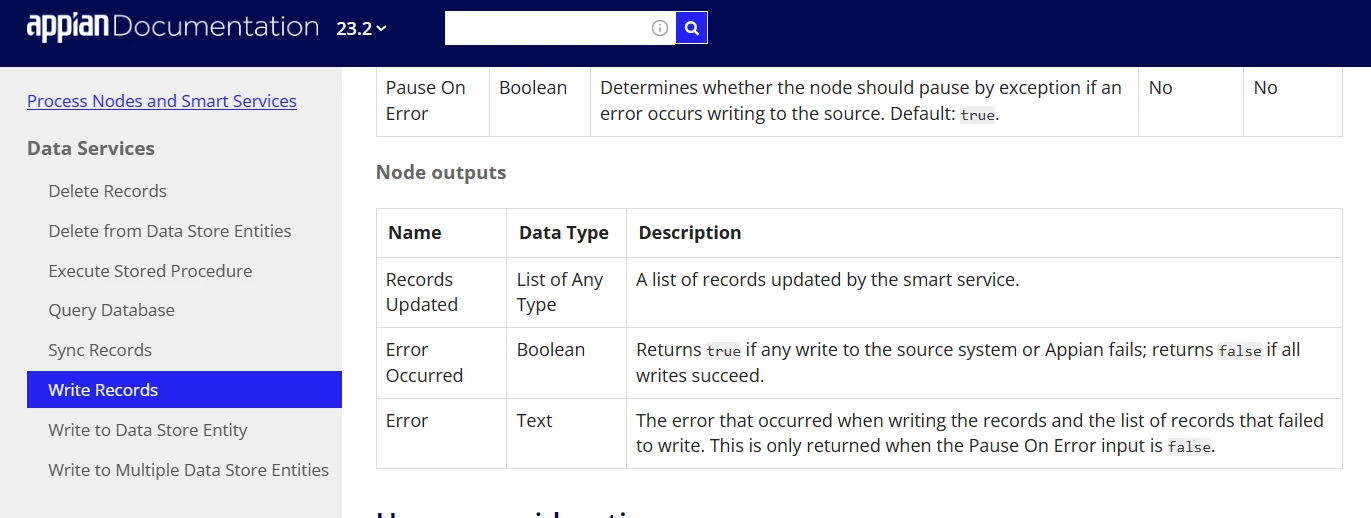Click the Data Services section heading
This screenshot has height=518, width=1371.
(x=91, y=148)
